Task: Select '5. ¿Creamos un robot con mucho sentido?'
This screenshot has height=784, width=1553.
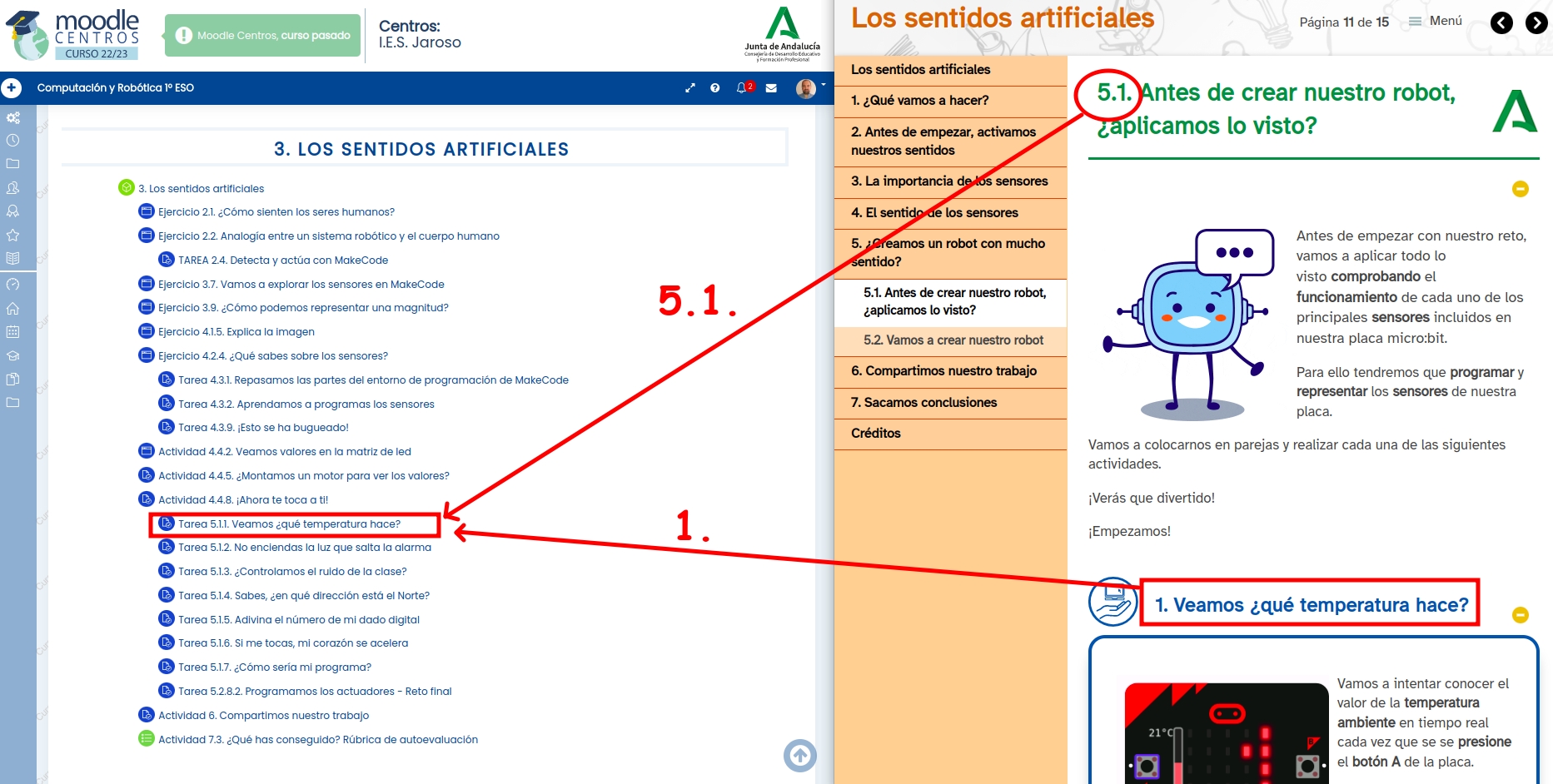Action: (950, 253)
